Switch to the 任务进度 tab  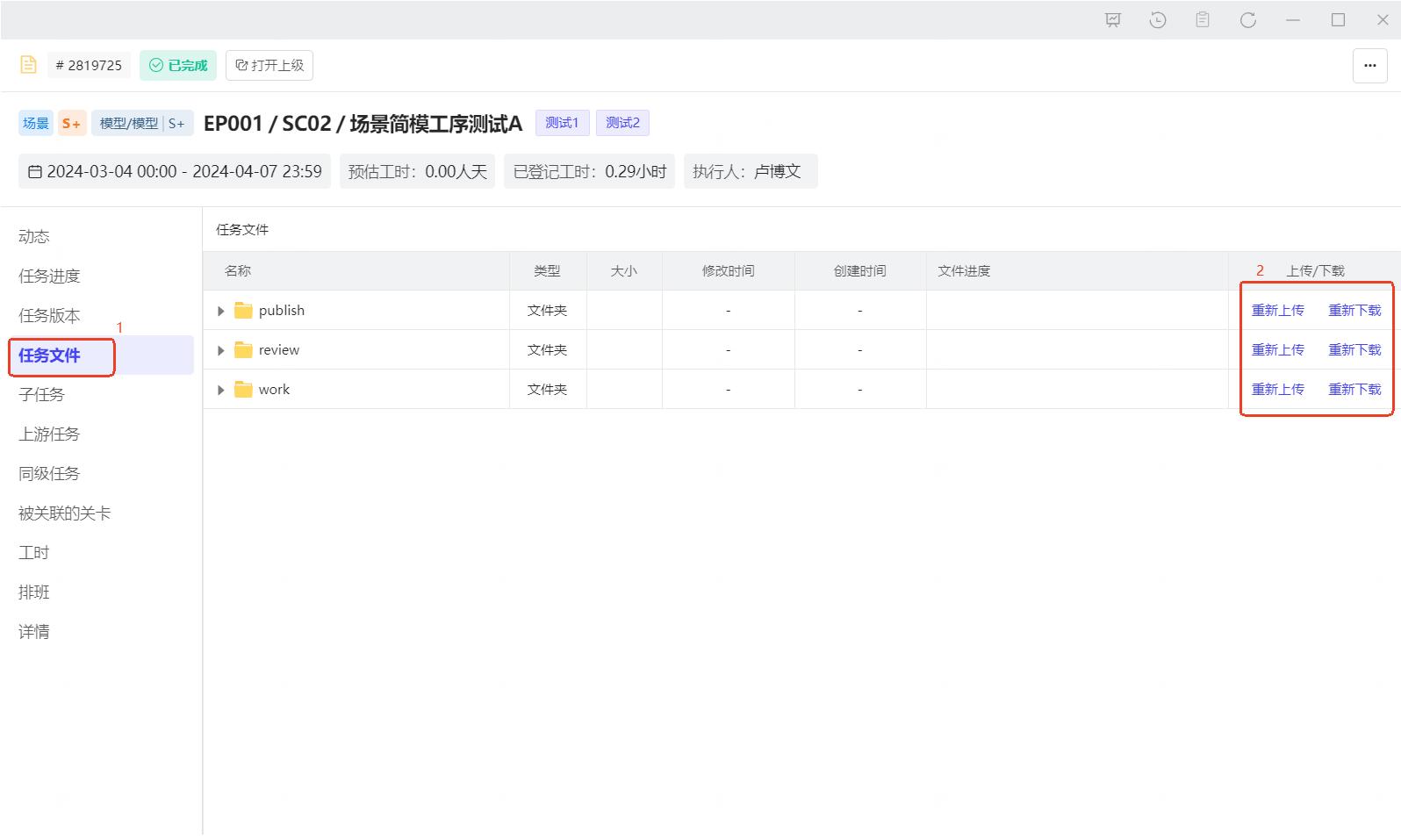tap(49, 276)
